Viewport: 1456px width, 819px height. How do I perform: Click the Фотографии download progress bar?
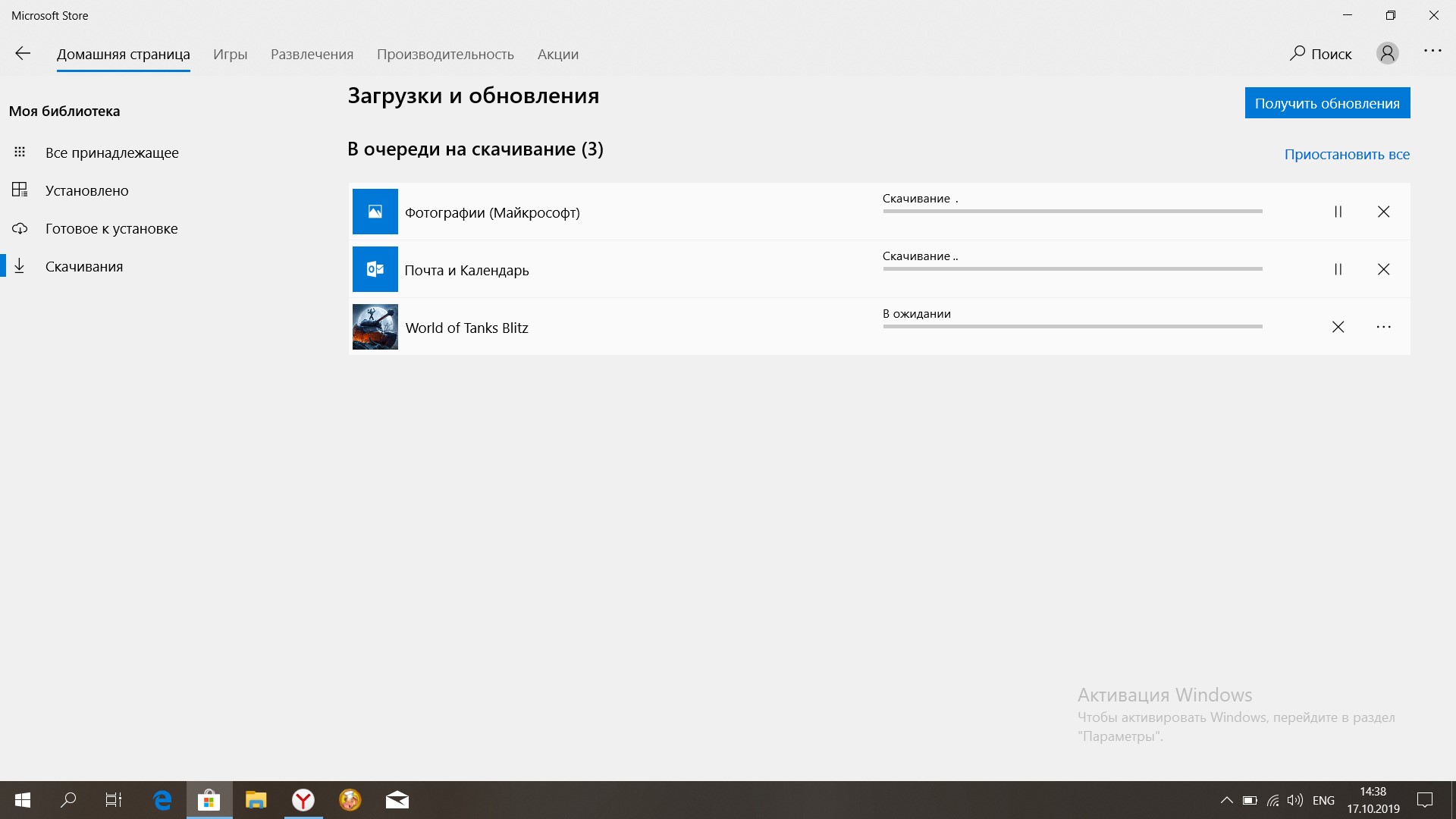1073,212
